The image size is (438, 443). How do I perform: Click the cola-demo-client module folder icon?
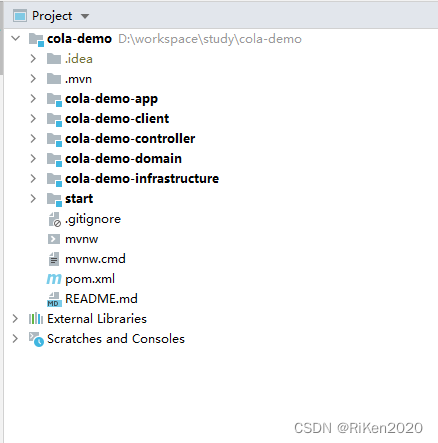(54, 119)
